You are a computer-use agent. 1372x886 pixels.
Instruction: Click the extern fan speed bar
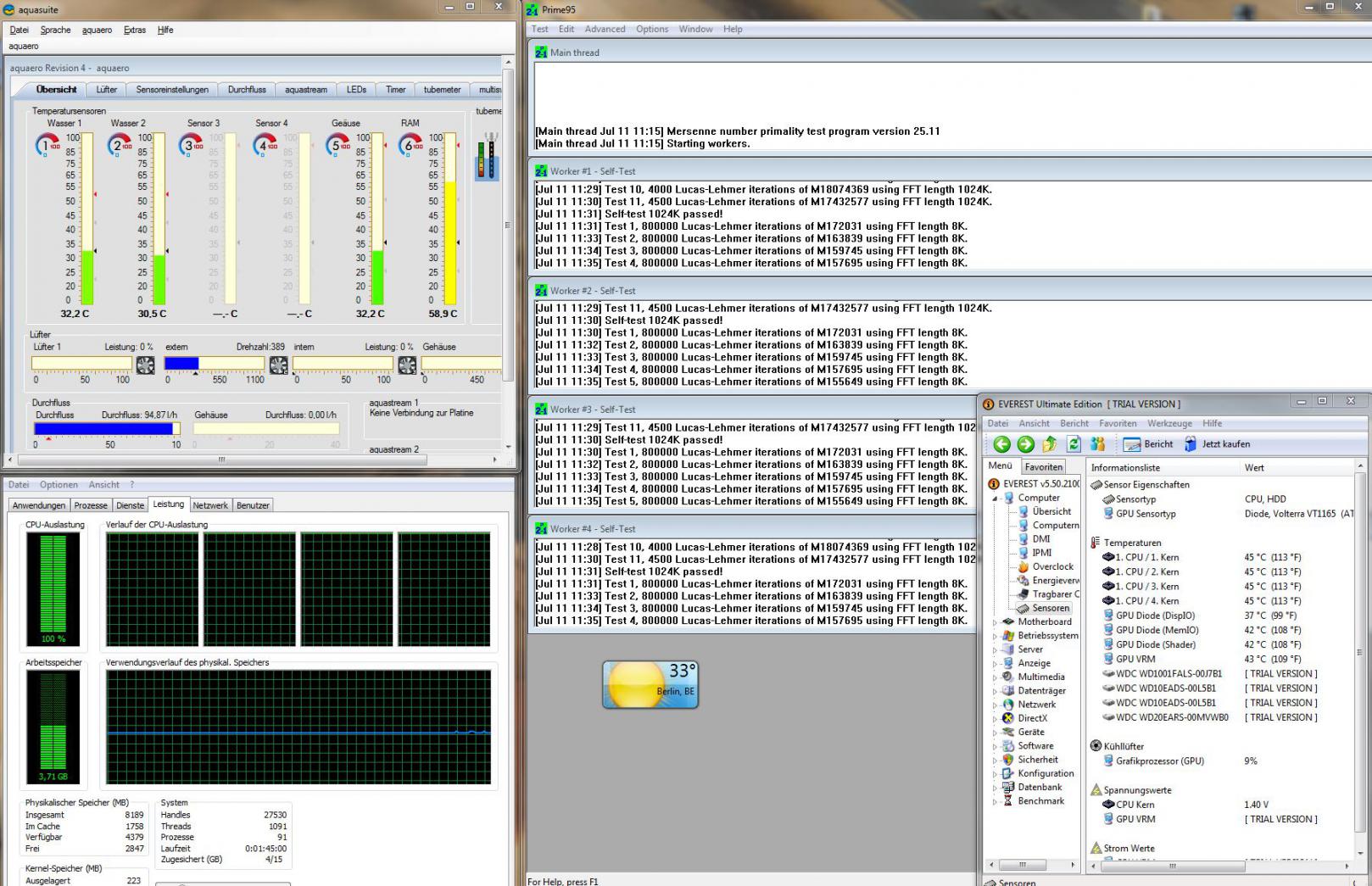tap(215, 364)
